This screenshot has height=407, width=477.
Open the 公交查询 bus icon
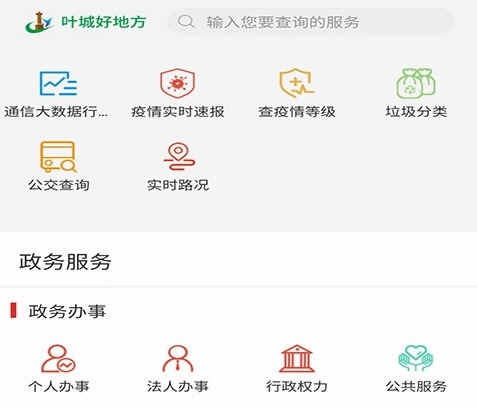pos(58,157)
